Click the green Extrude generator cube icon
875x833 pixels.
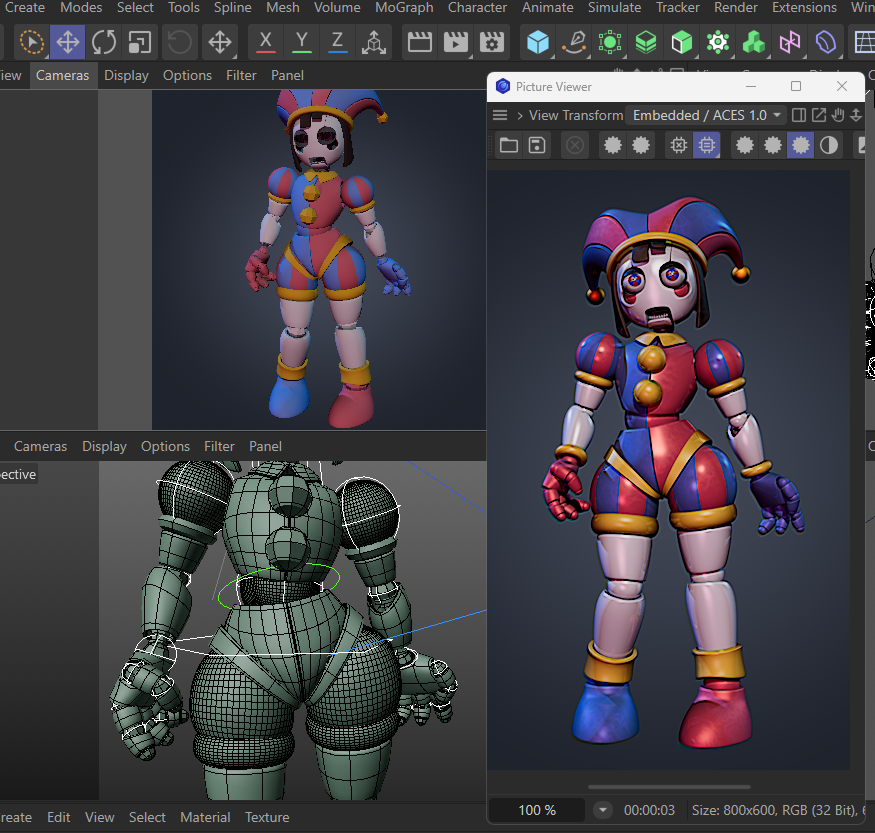click(682, 42)
